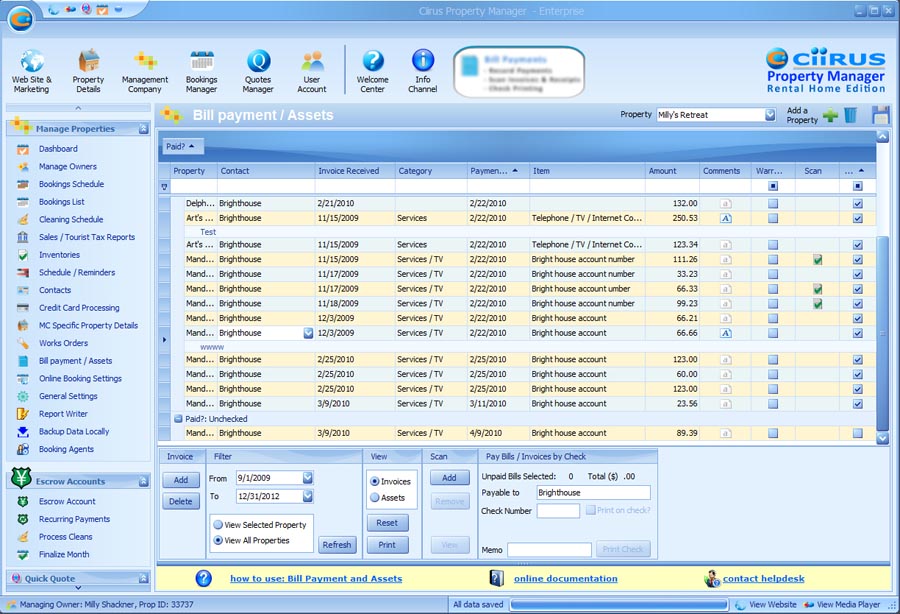This screenshot has width=900, height=614.
Task: Open Contact dropdown on selected Brighthouse row
Action: point(308,333)
